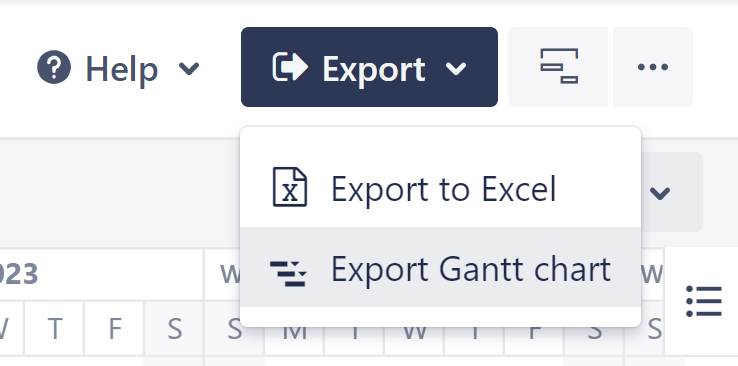
Task: Click the Export arrow icon
Action: point(290,67)
